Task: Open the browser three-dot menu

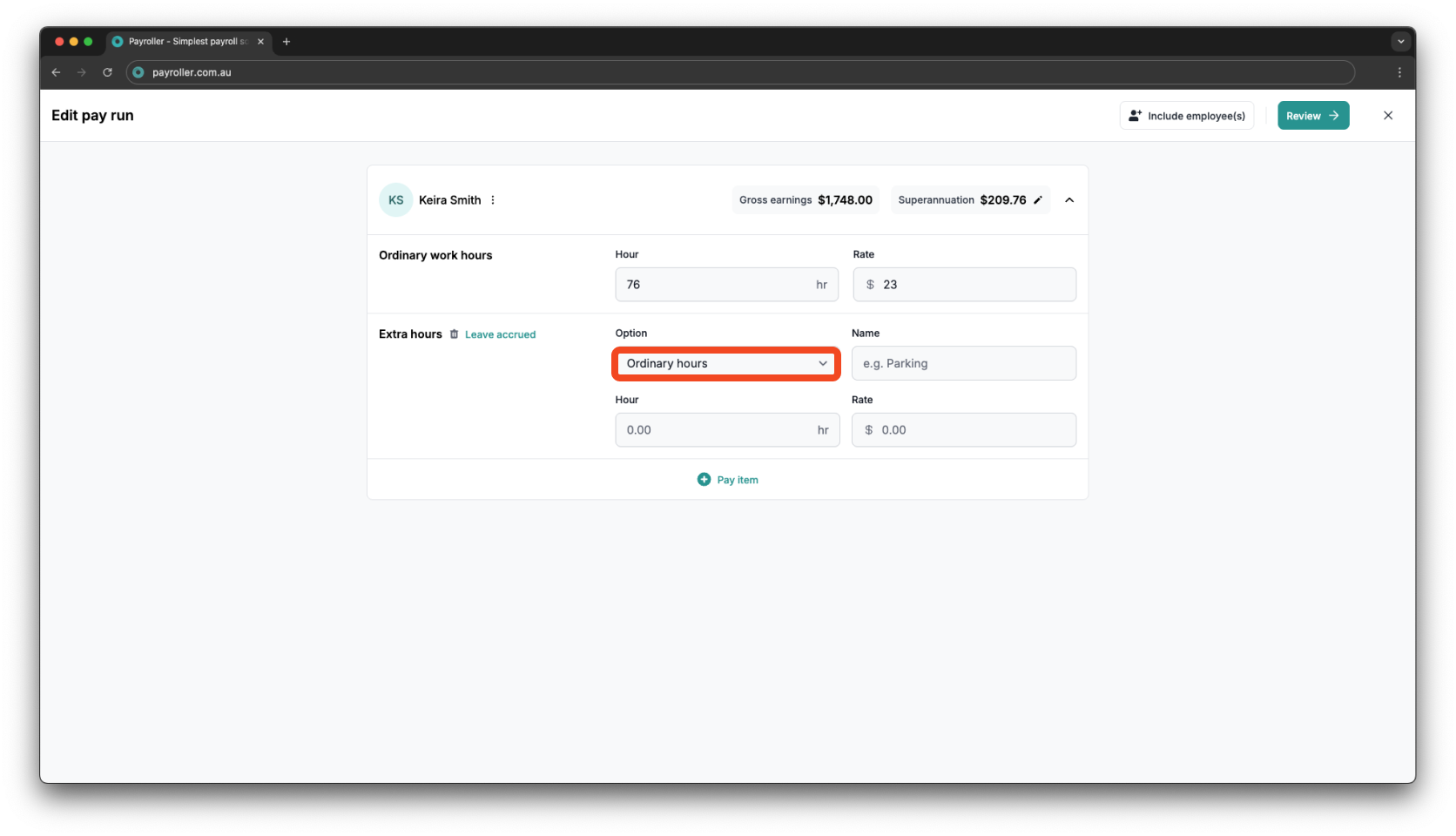Action: coord(1399,72)
